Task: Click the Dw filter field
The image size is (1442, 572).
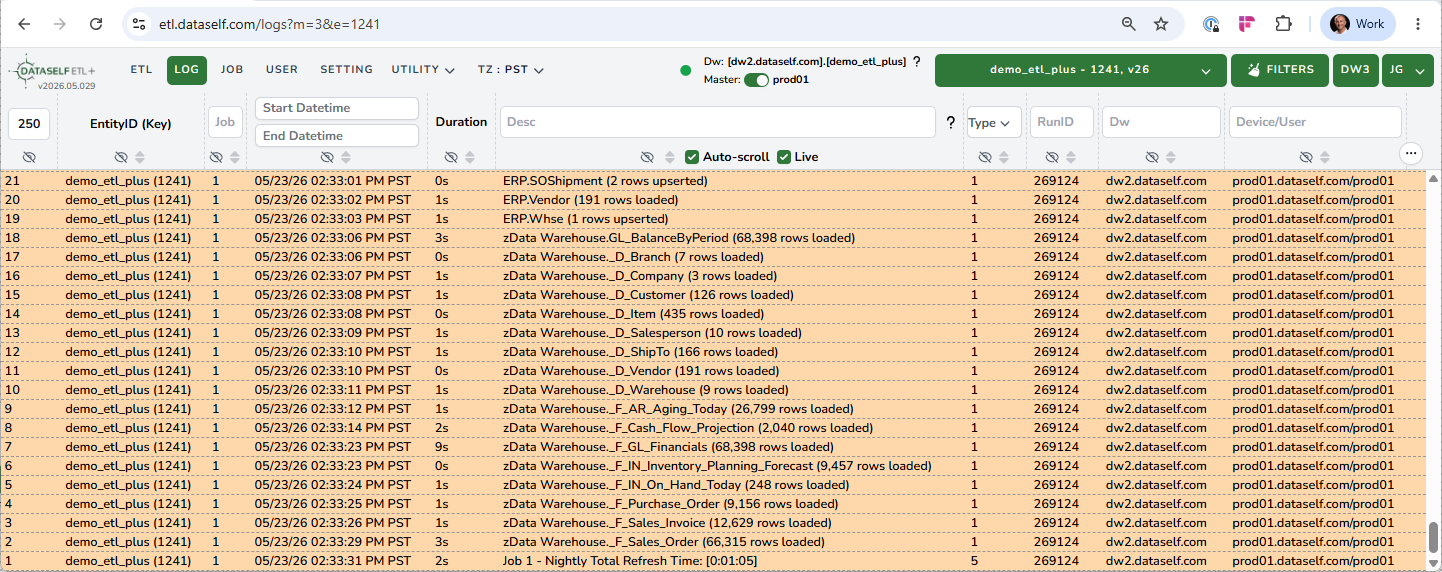Action: click(x=1162, y=122)
